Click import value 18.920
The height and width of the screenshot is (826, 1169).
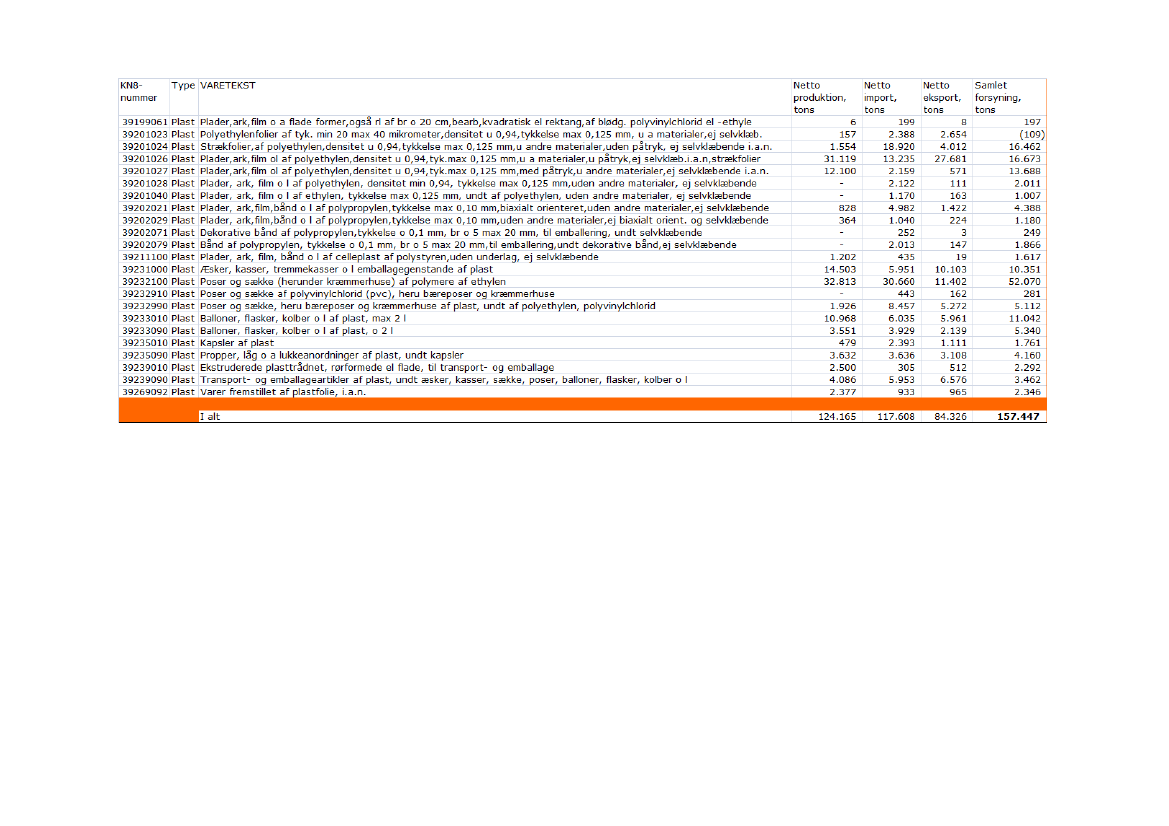tap(898, 147)
